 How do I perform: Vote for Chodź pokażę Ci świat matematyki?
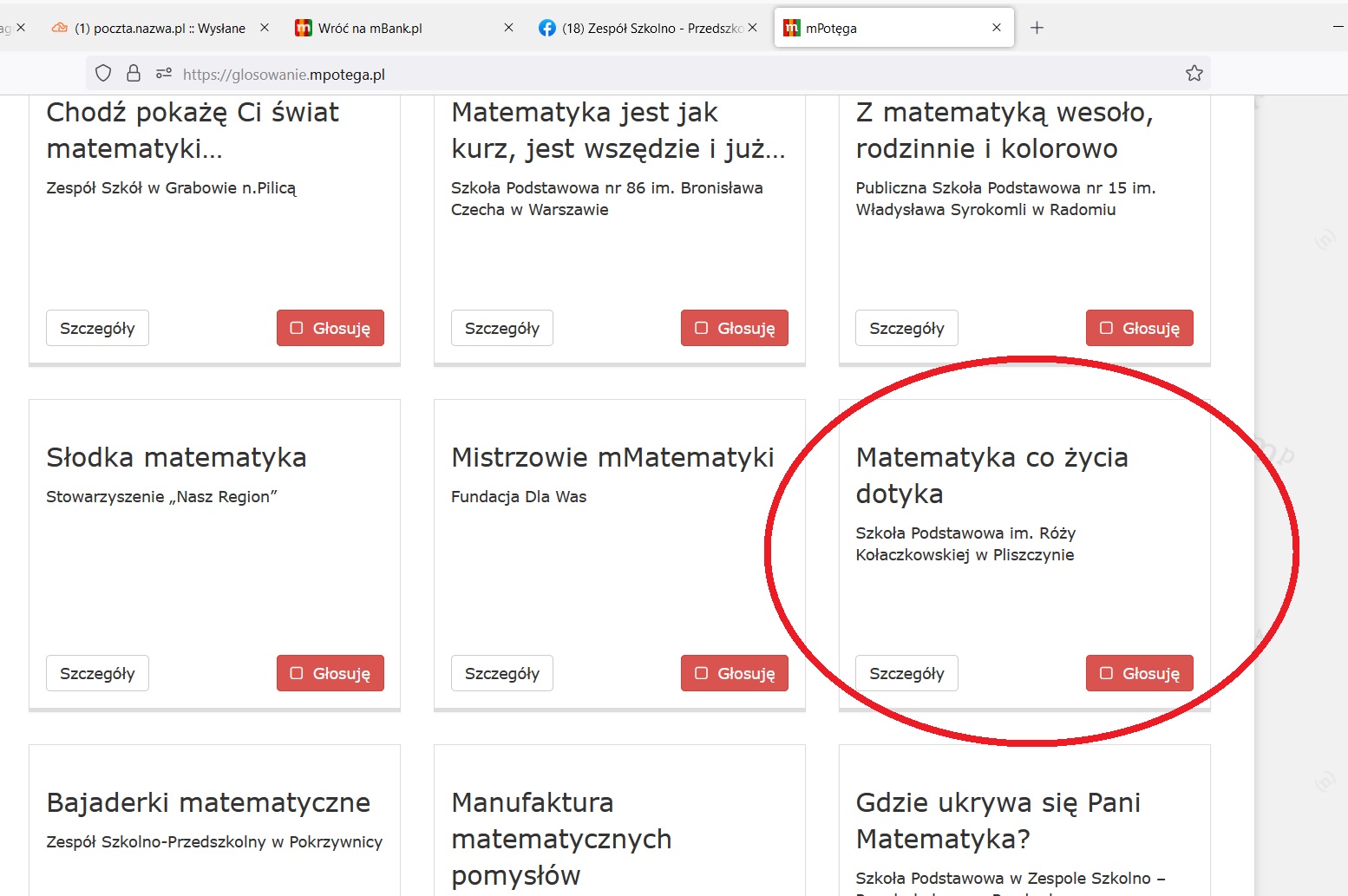click(x=330, y=328)
